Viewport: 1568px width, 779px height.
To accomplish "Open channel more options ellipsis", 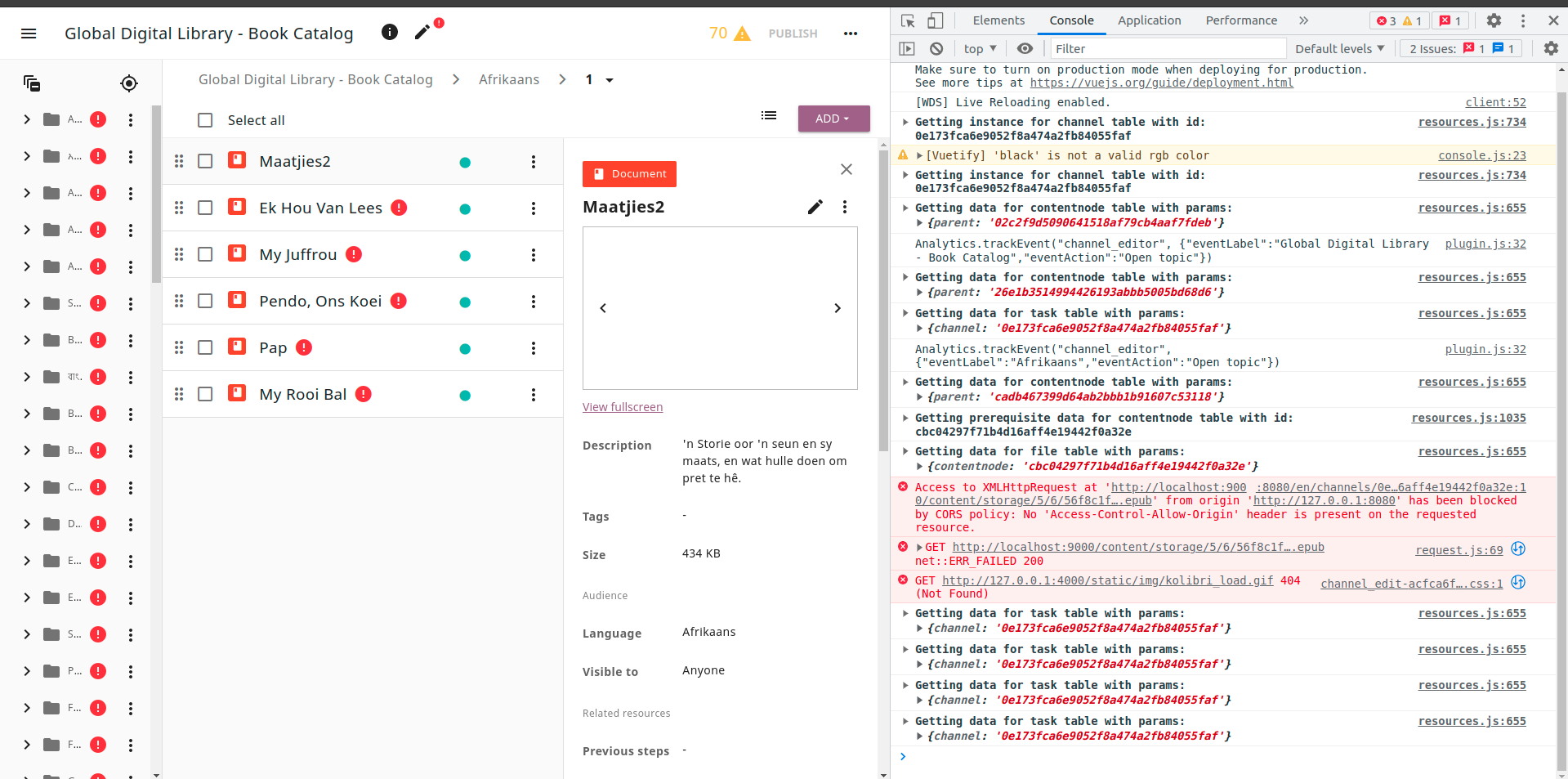I will click(x=851, y=34).
